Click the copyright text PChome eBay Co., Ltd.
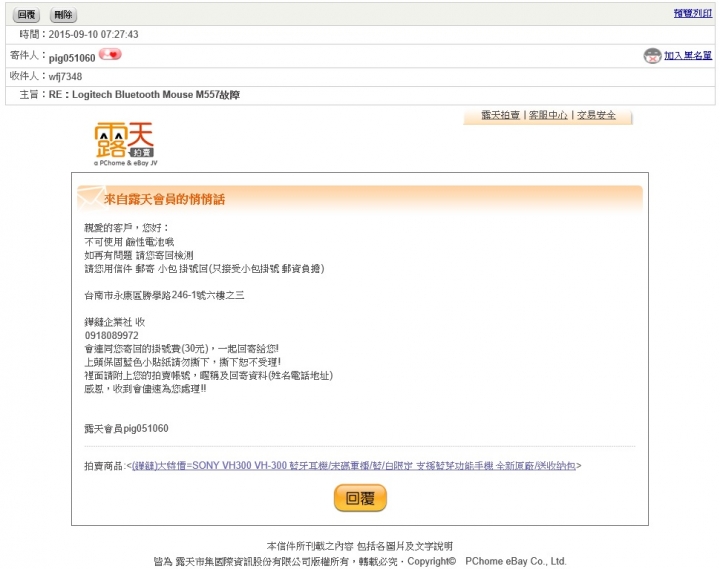Screen dimensions: 720x569 pyautogui.click(x=516, y=561)
